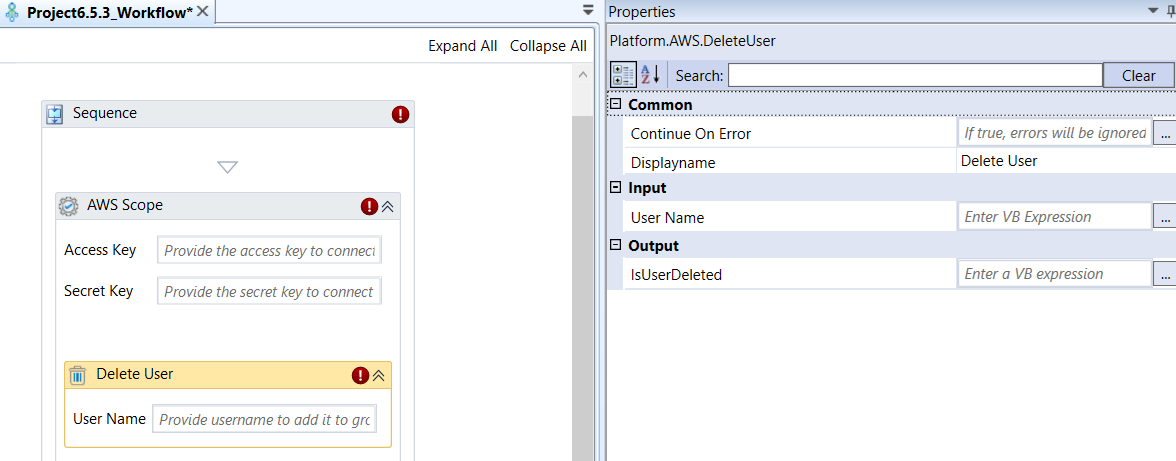Screen dimensions: 1176x461
Task: Click the Platform.AWS.DeleteUser label
Action: coord(693,41)
